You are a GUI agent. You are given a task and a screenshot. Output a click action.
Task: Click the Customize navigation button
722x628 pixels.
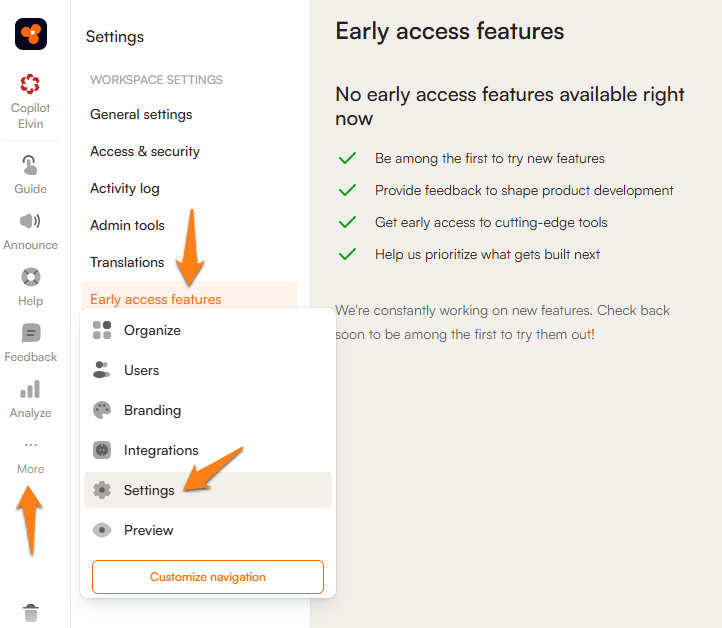208,577
